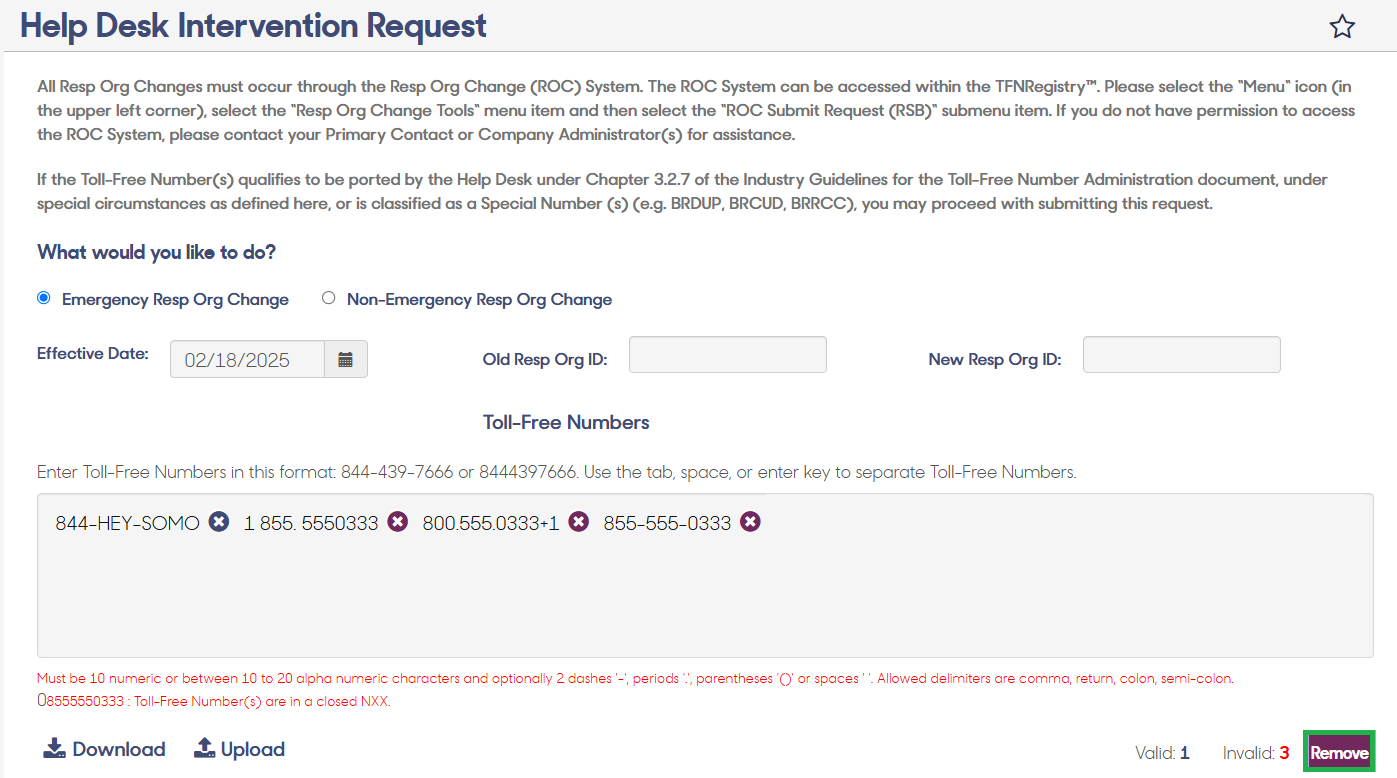Viewport: 1397px width, 778px height.
Task: Click the Download link text
Action: 119,750
